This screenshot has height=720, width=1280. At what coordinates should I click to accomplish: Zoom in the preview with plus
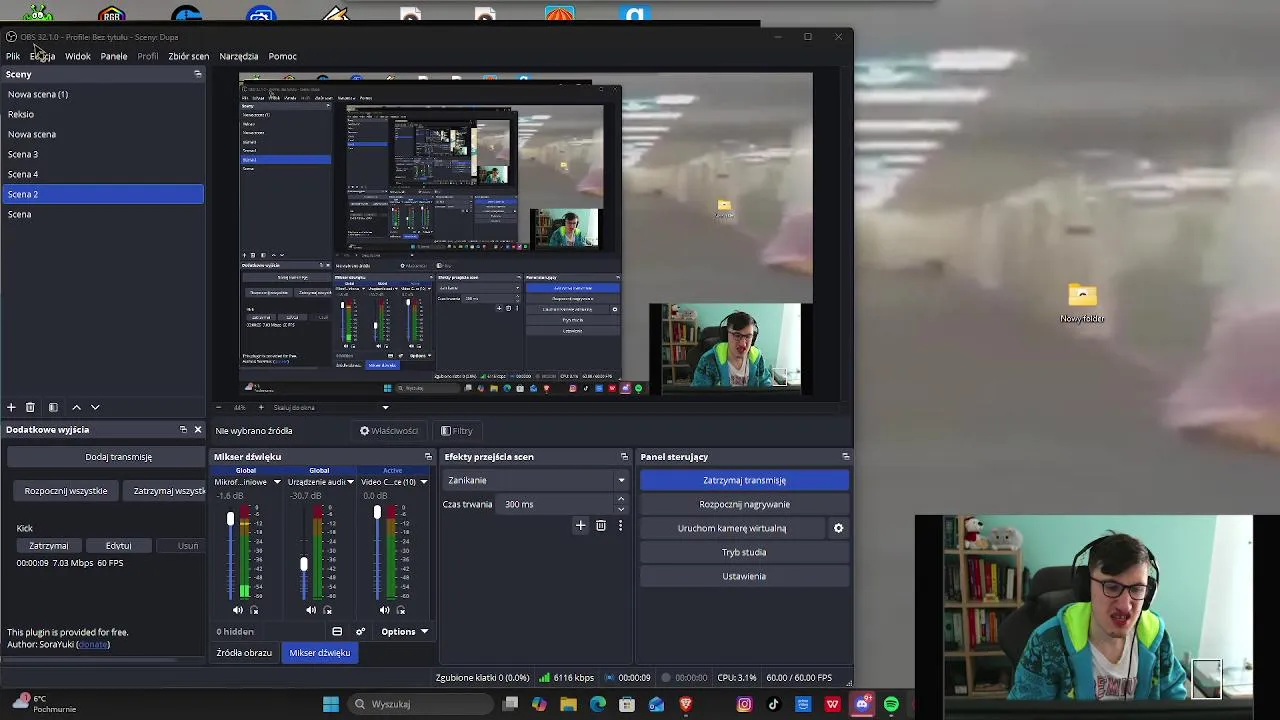pos(261,407)
